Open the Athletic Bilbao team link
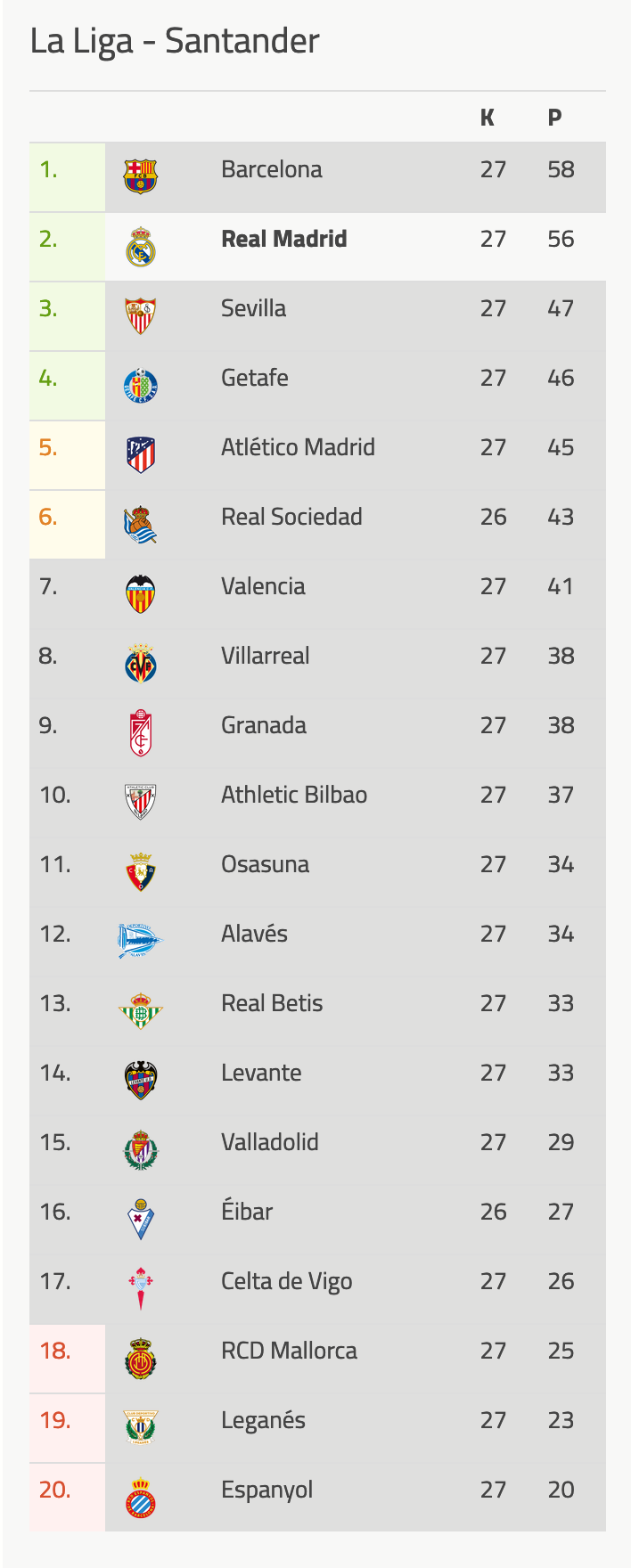 [294, 795]
